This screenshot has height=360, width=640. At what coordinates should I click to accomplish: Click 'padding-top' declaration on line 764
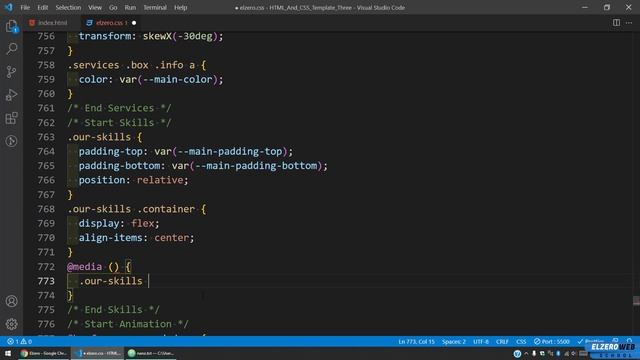pyautogui.click(x=186, y=151)
